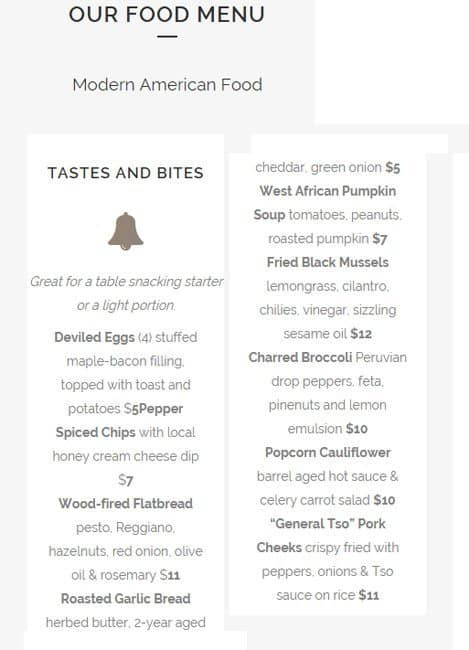The image size is (469, 650).
Task: Click the $11 price for pork cheeks
Action: (369, 595)
